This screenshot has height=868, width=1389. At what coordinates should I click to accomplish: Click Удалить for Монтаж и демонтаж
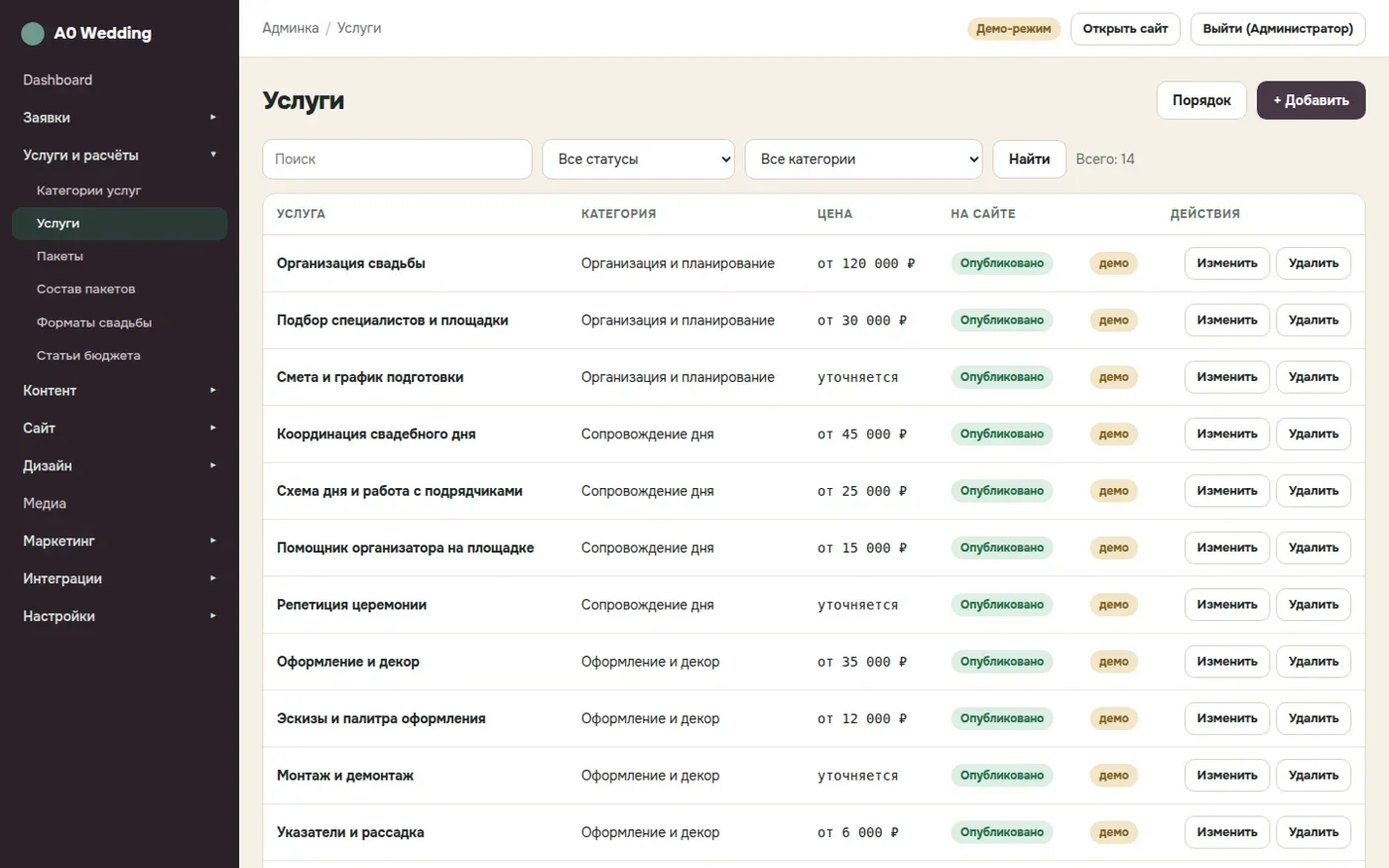coord(1314,776)
